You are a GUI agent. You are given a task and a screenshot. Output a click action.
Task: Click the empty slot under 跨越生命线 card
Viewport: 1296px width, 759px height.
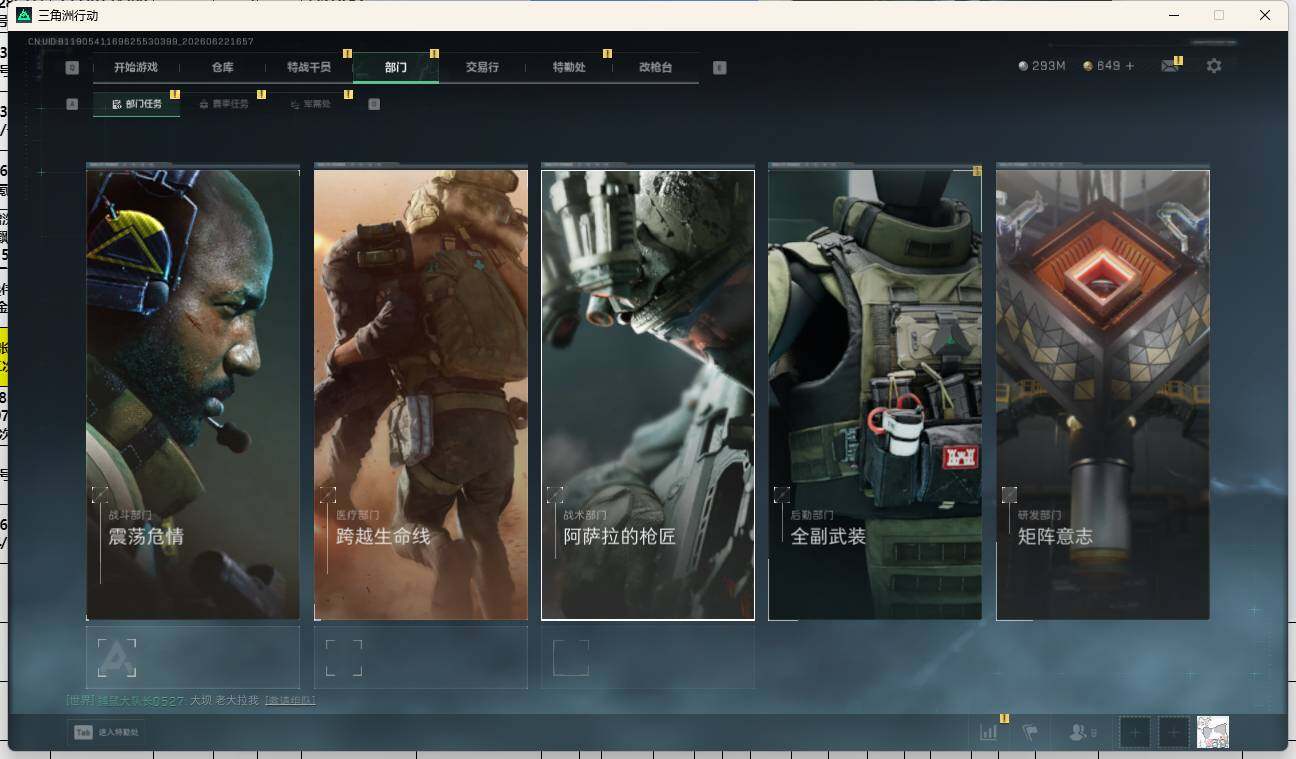click(421, 658)
